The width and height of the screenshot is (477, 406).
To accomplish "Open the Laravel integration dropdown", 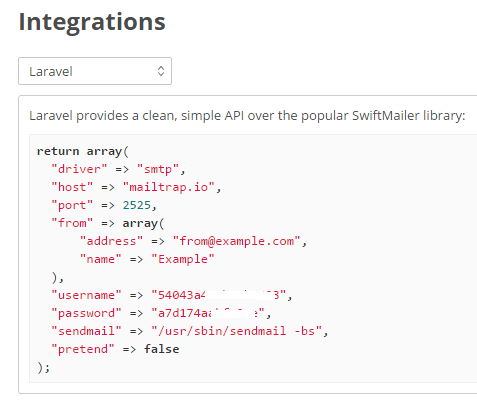I will pos(95,71).
